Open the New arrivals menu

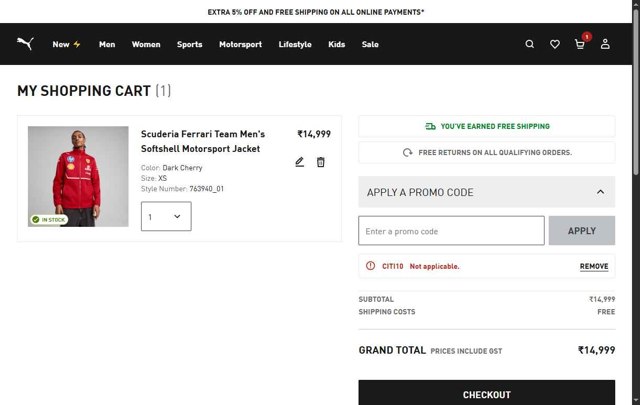(67, 44)
